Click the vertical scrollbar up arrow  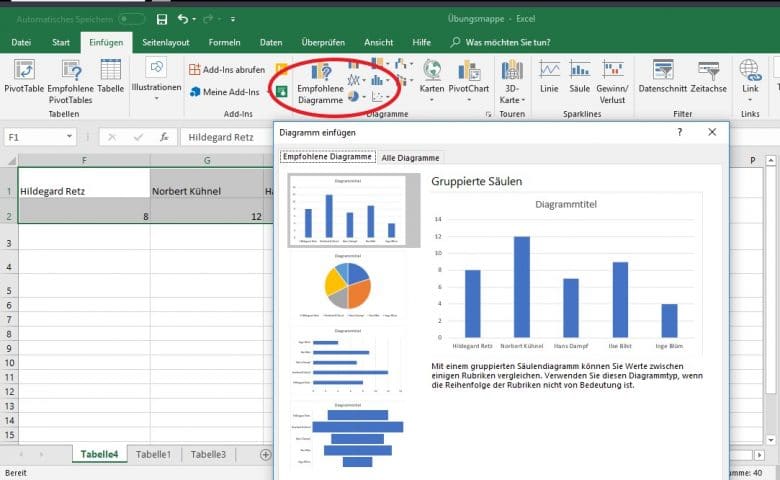tap(771, 160)
